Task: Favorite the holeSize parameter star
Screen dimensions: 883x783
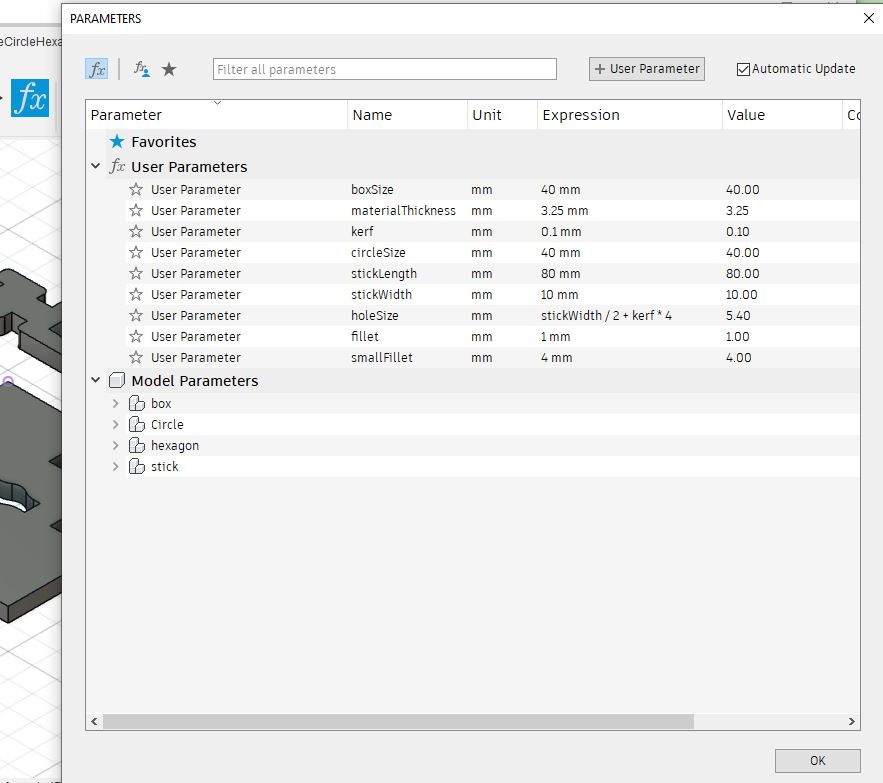Action: click(136, 315)
